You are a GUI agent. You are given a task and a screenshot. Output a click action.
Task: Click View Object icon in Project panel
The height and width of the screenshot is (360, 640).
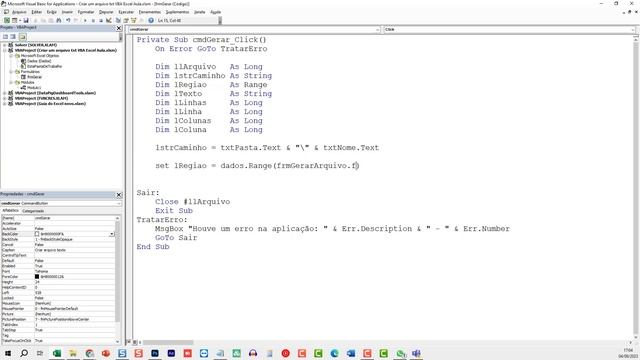[13, 36]
